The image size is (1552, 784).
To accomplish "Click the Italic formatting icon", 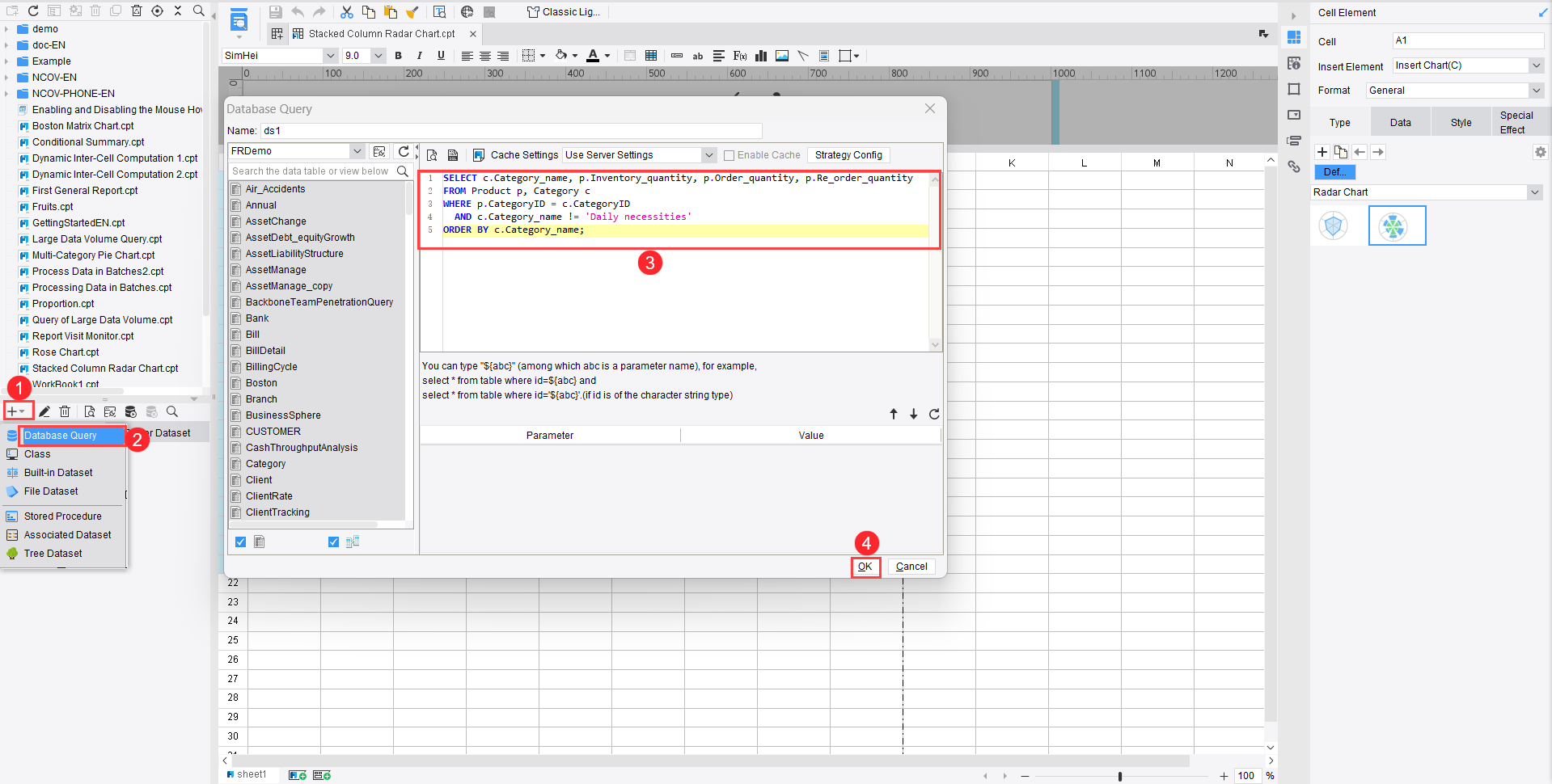I will click(419, 56).
